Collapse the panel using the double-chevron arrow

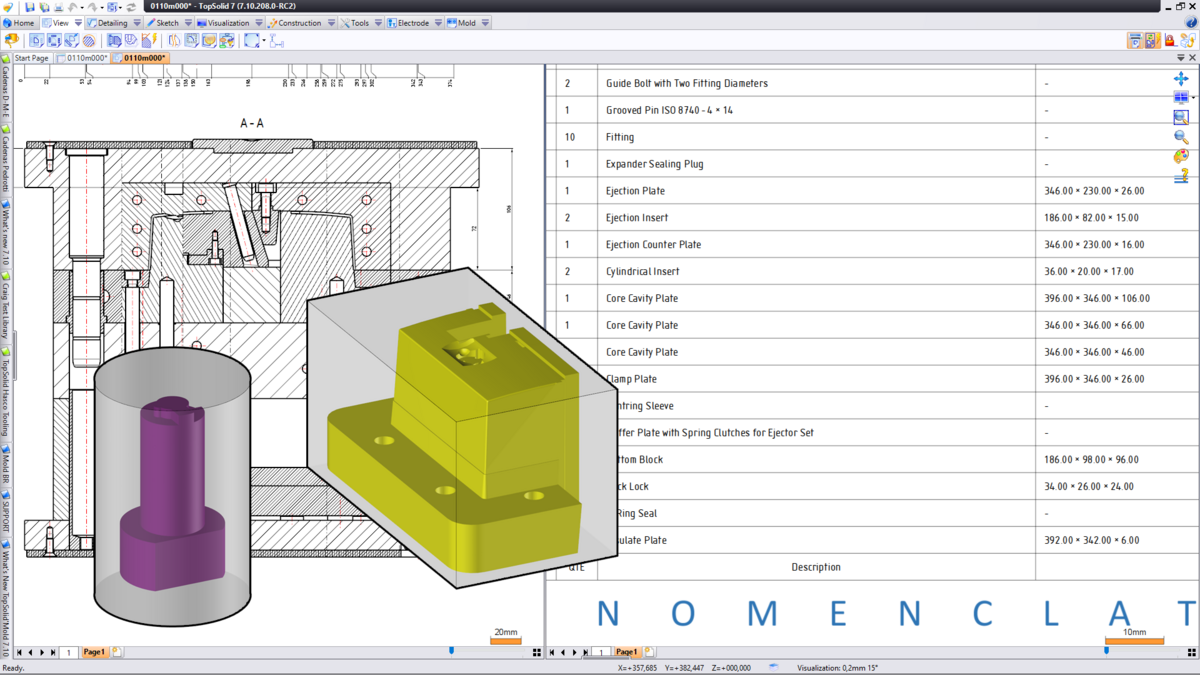click(x=1181, y=57)
